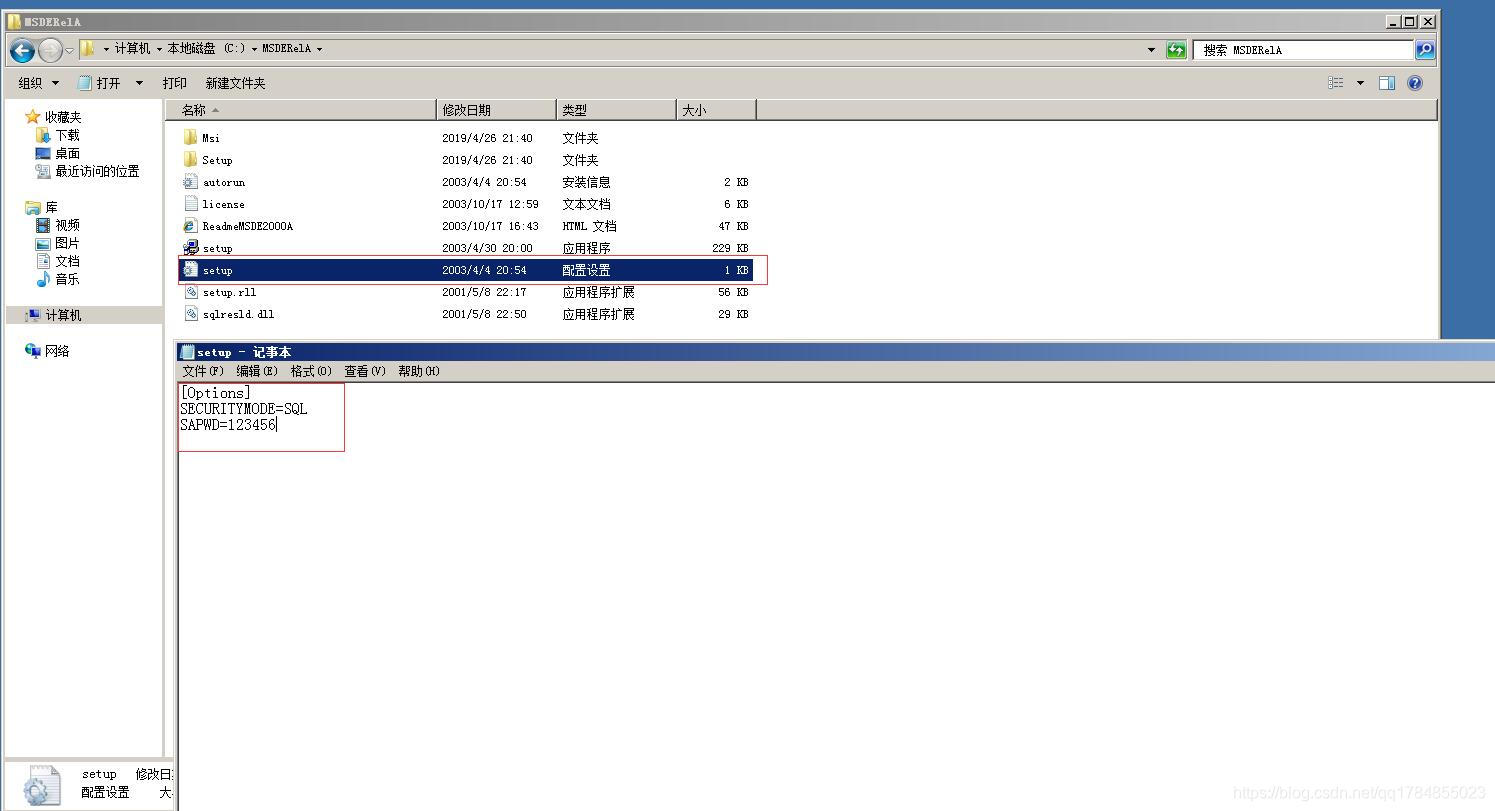Screen dimensions: 1495x811
Task: Toggle the preview pane icon
Action: (1387, 83)
